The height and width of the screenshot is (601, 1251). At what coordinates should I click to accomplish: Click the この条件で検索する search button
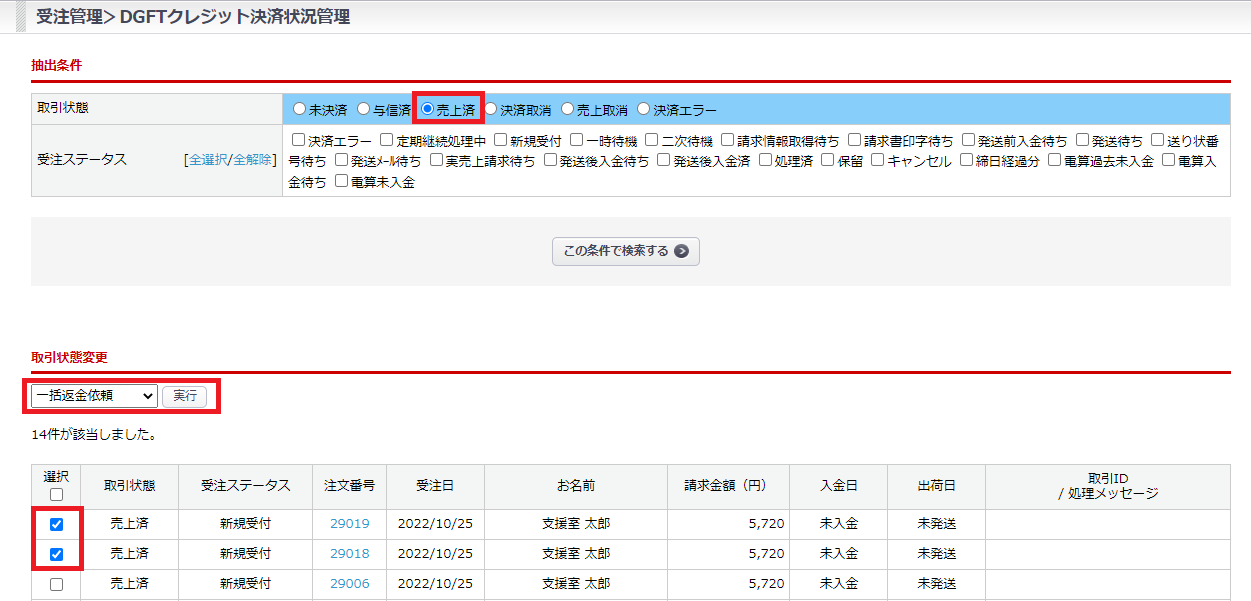coord(625,252)
